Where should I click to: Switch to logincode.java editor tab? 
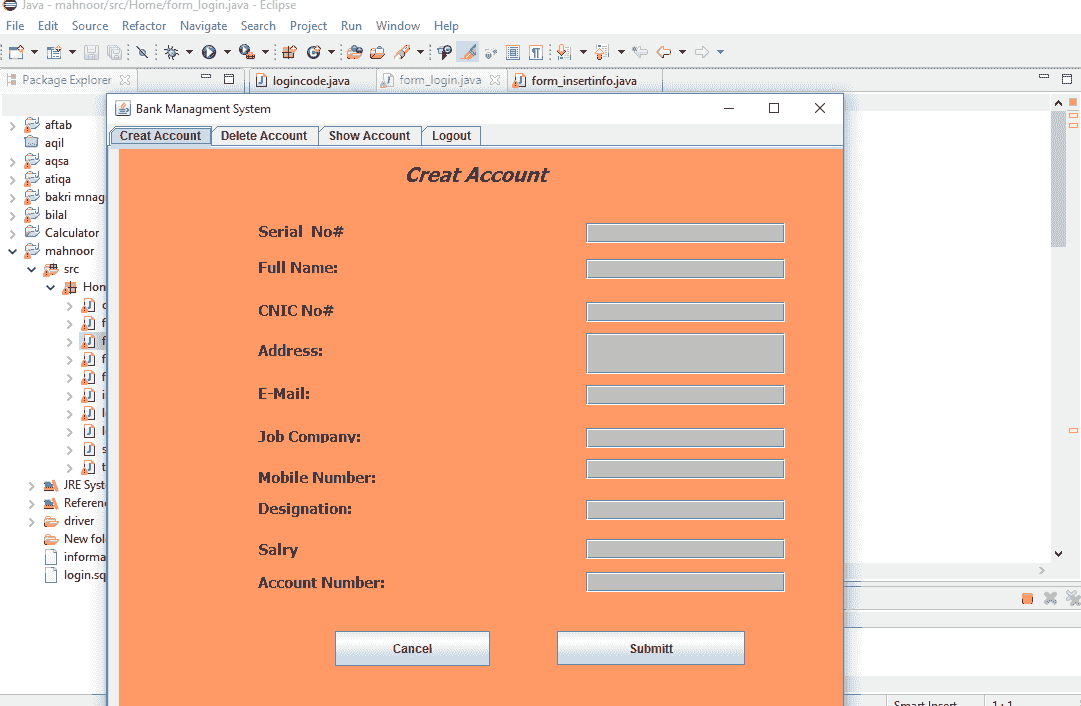312,81
